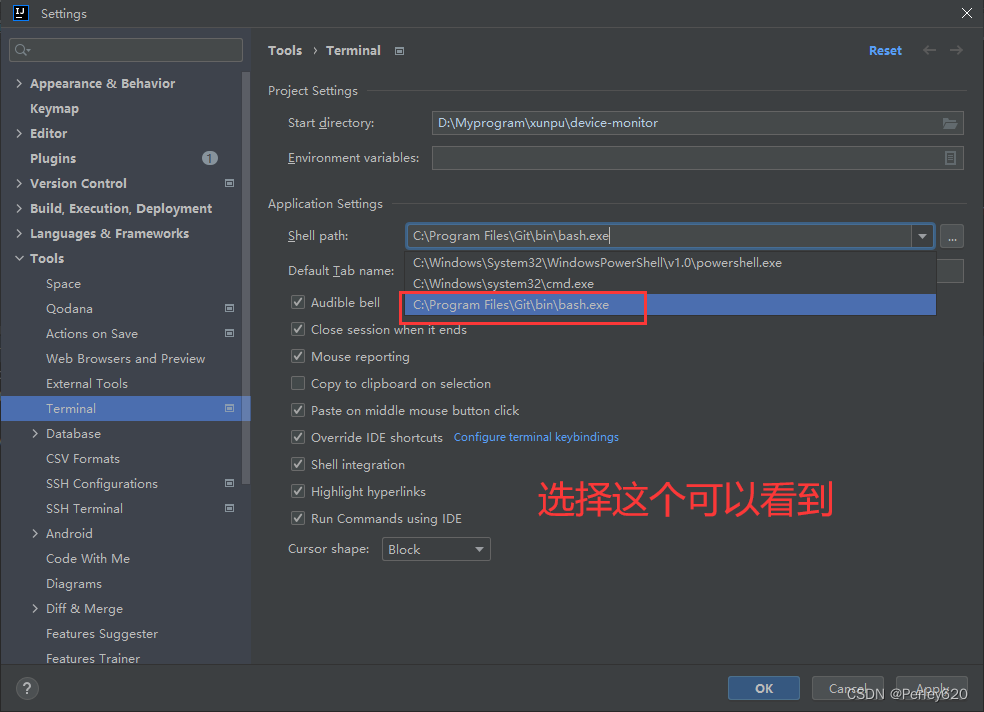Click the Cancel button
The height and width of the screenshot is (712, 984).
pos(847,688)
